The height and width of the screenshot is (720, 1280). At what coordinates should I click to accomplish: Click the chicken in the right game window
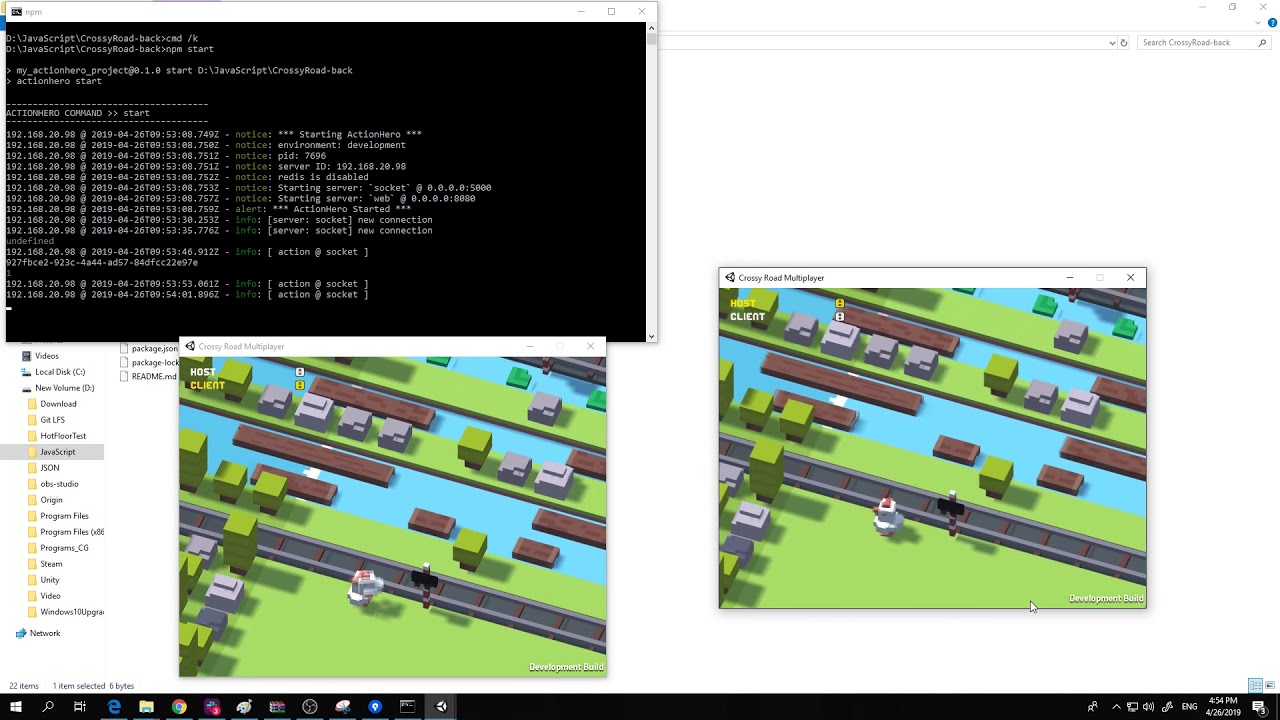(x=886, y=516)
